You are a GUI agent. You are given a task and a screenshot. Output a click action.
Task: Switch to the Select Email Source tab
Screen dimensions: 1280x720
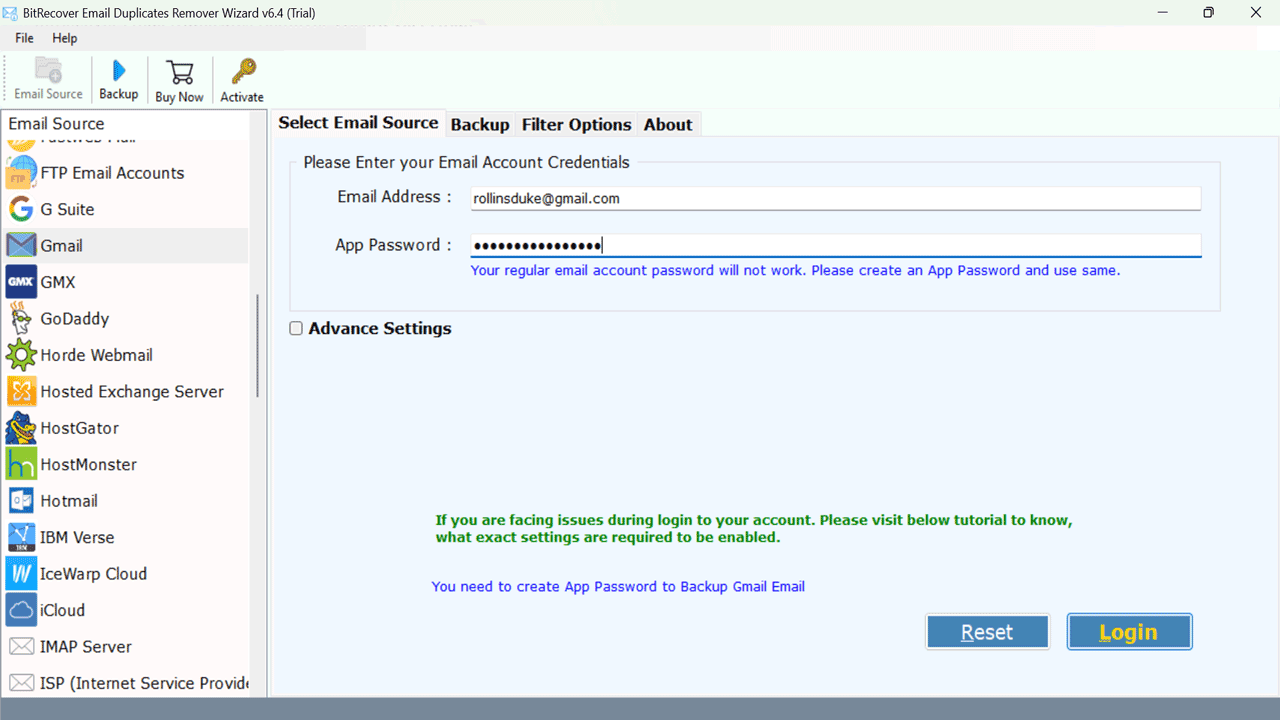pyautogui.click(x=358, y=123)
